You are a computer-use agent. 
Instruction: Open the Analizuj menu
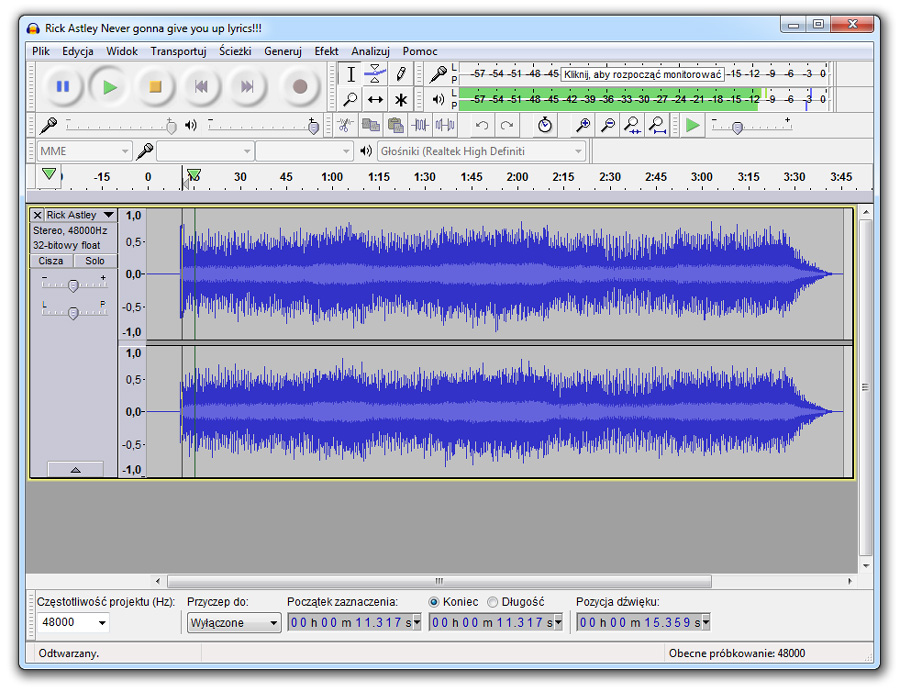tap(370, 51)
